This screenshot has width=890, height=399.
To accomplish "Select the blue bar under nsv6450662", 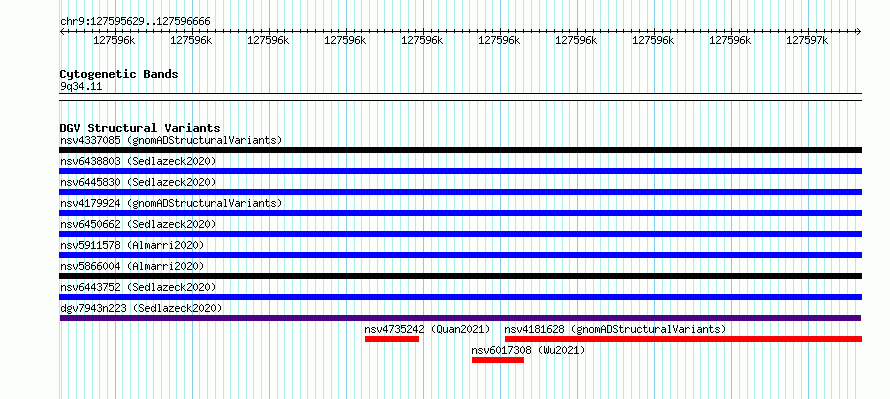I will coord(460,234).
